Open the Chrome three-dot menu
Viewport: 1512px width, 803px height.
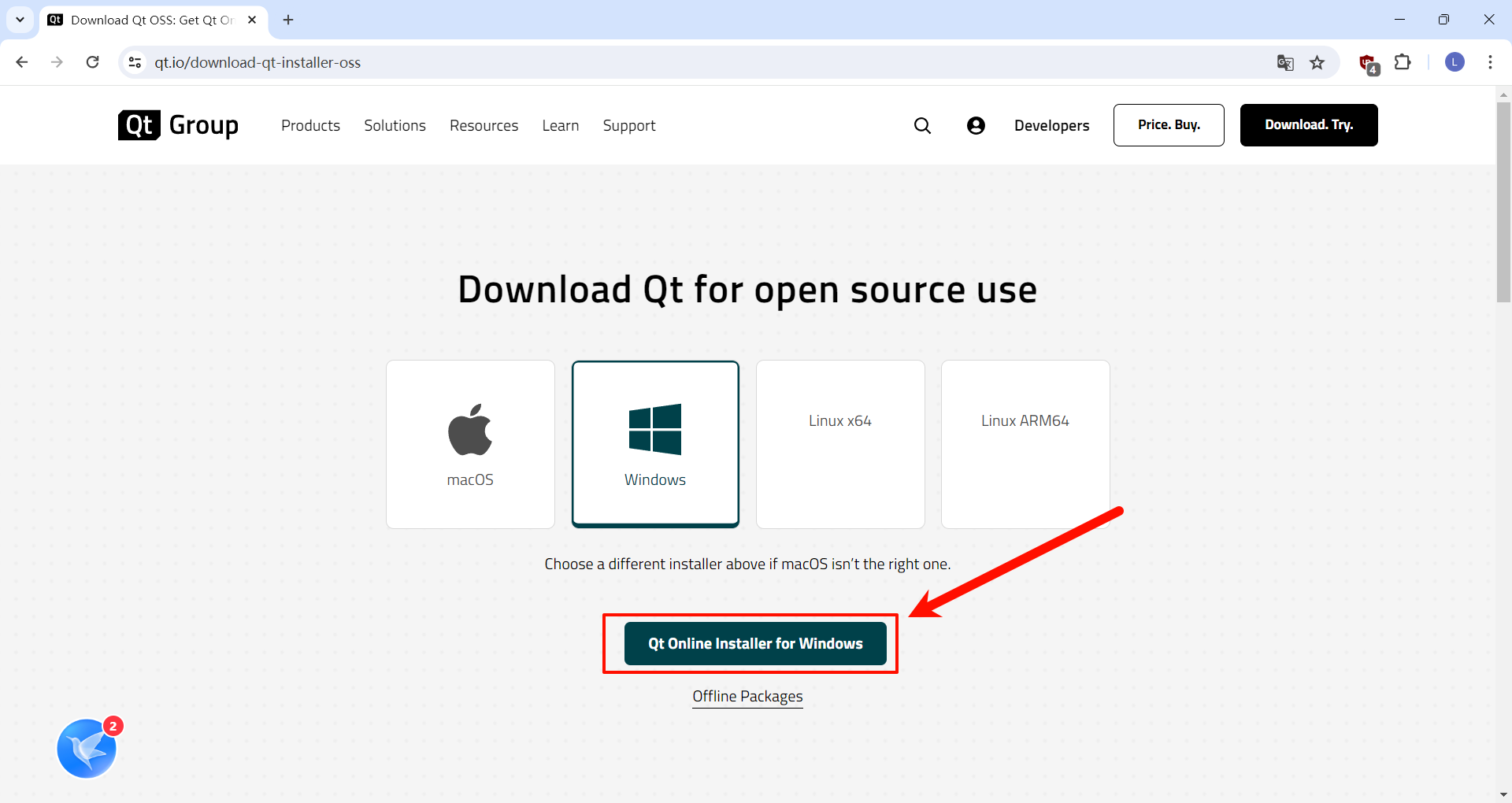[x=1490, y=62]
